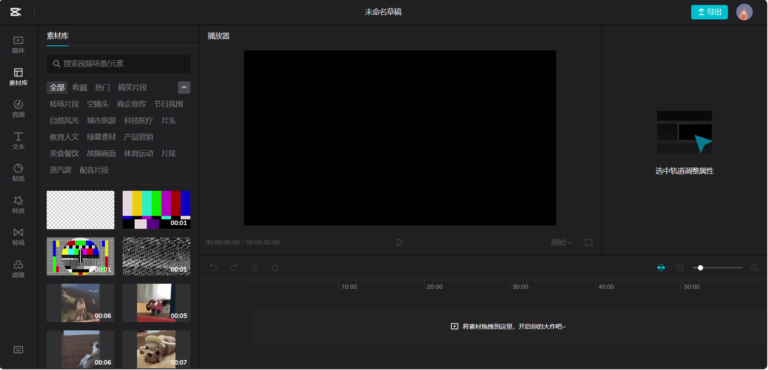Image resolution: width=768 pixels, height=370 pixels.
Task: Filter by 商企宣传 category
Action: 131,104
